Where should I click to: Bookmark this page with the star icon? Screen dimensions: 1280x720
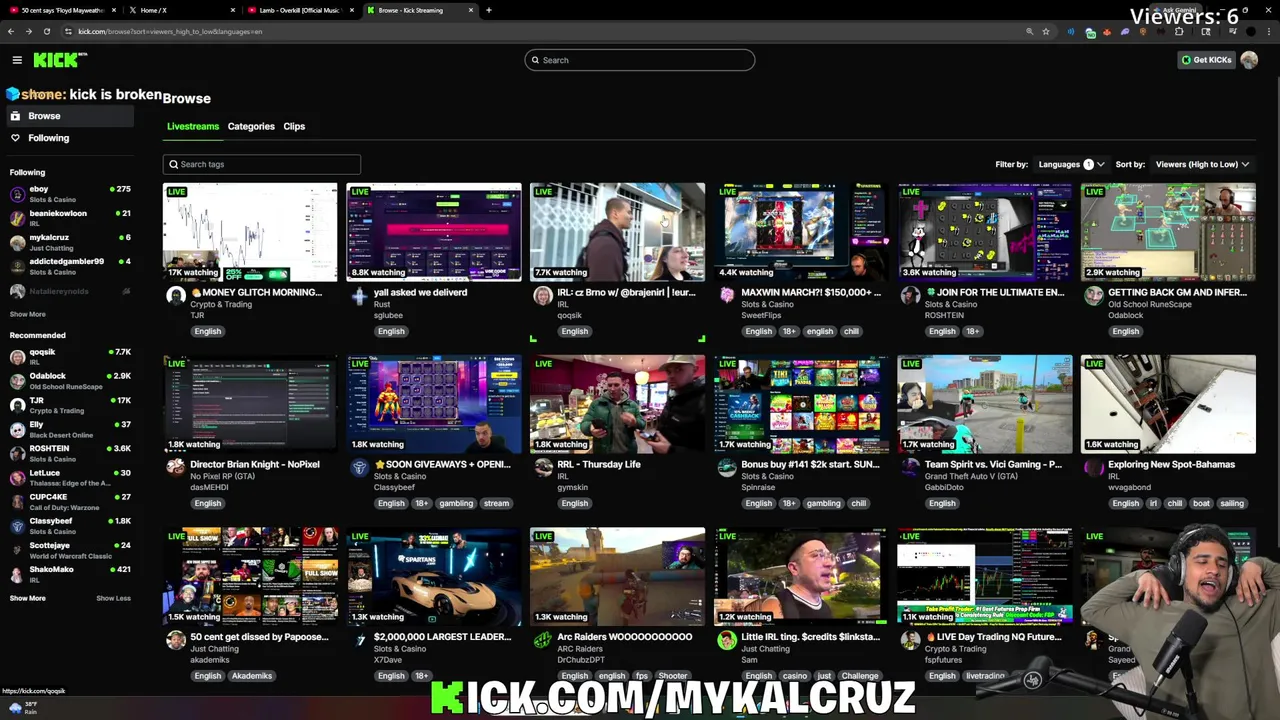click(x=1046, y=31)
